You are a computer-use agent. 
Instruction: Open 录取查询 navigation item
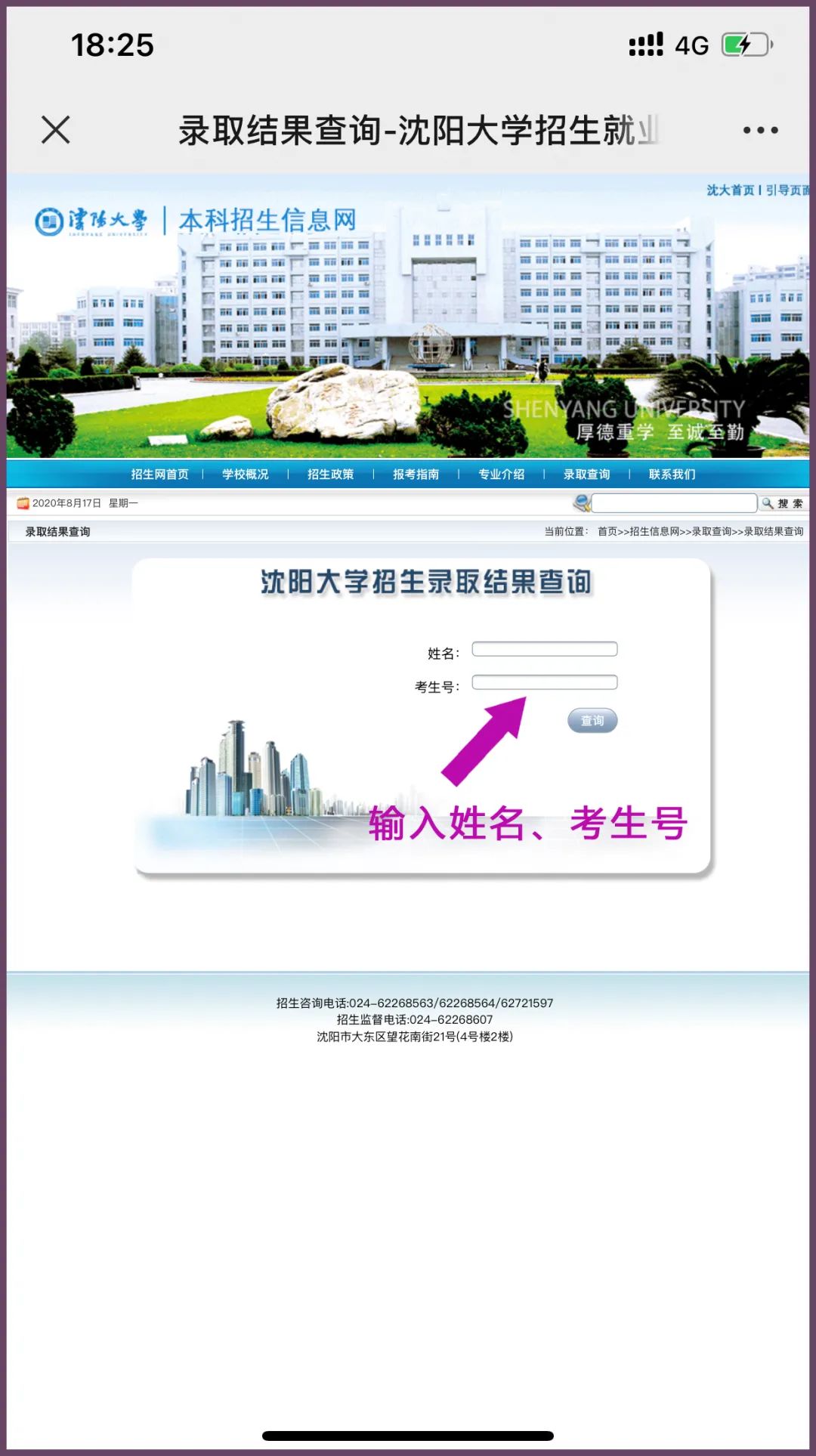(587, 475)
